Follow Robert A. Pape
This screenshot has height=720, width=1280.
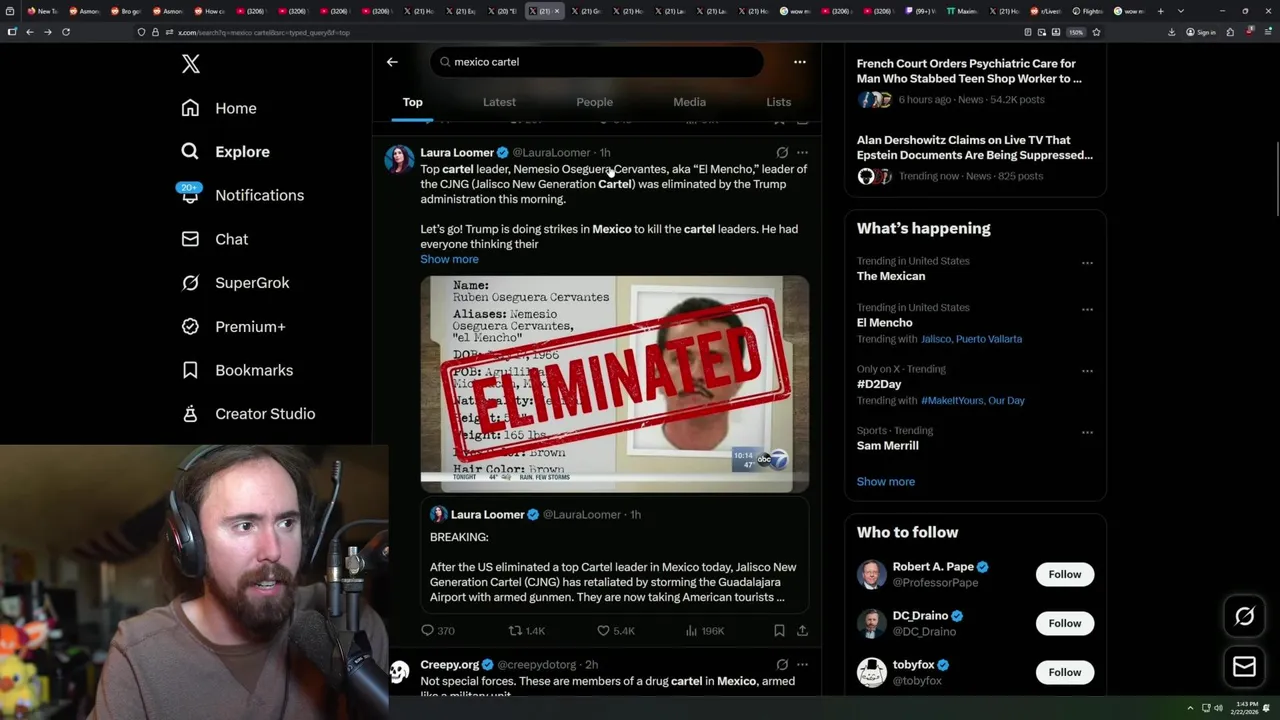point(1064,574)
